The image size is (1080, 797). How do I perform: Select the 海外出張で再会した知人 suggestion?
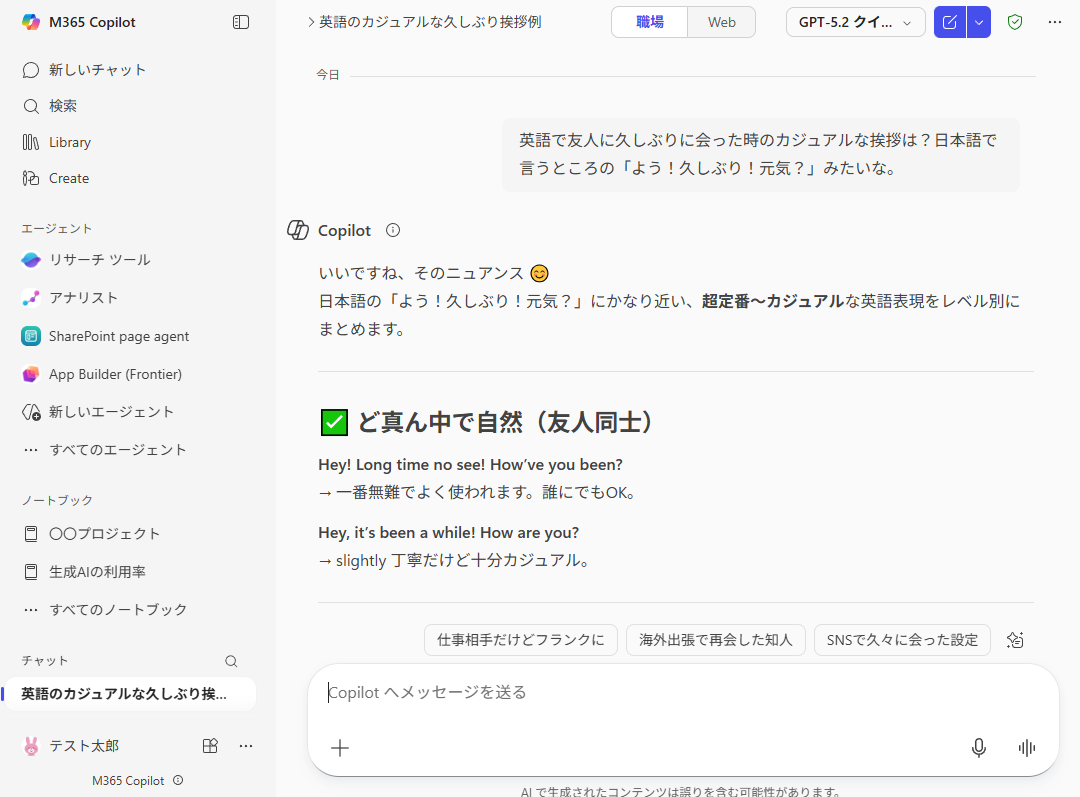716,640
